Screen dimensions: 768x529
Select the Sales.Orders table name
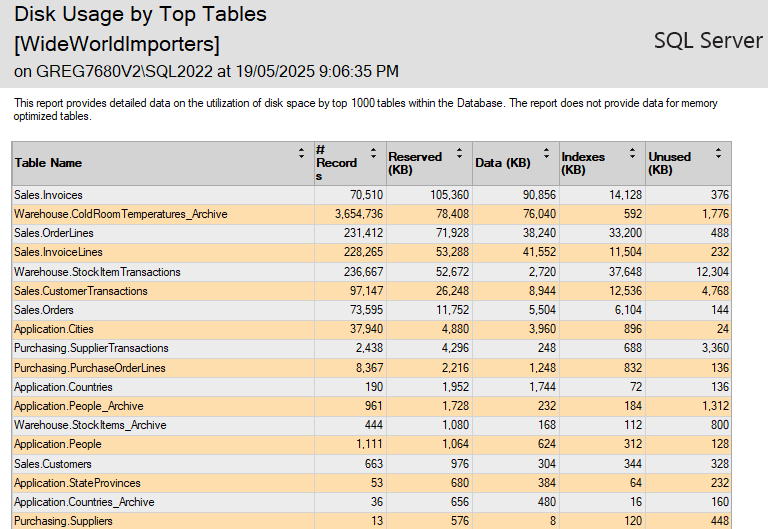pos(44,310)
